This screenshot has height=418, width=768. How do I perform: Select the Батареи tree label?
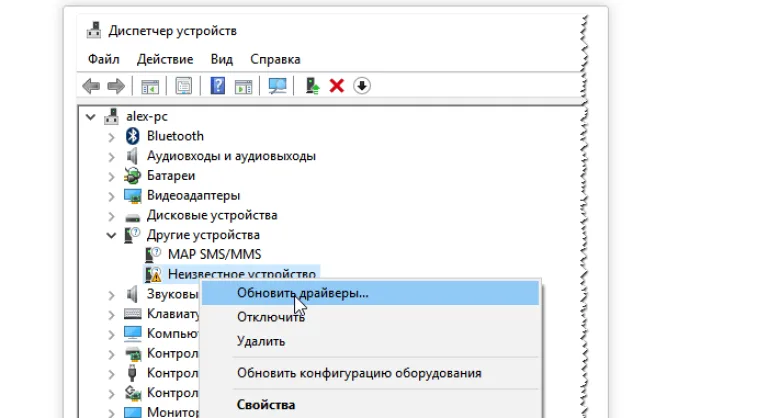[170, 175]
